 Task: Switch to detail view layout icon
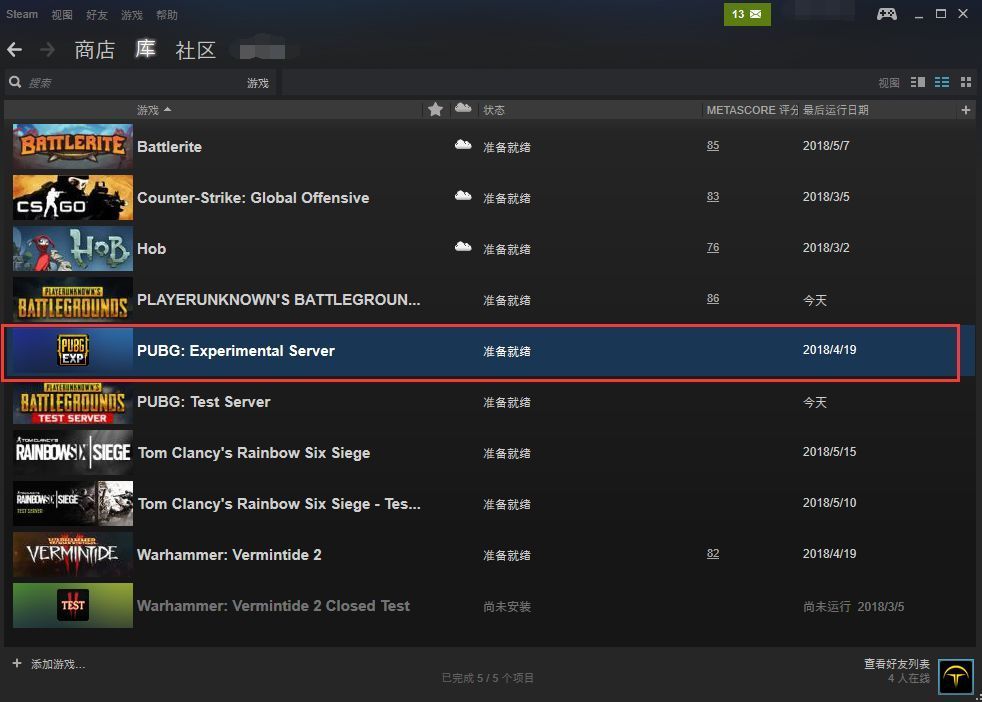click(x=917, y=82)
